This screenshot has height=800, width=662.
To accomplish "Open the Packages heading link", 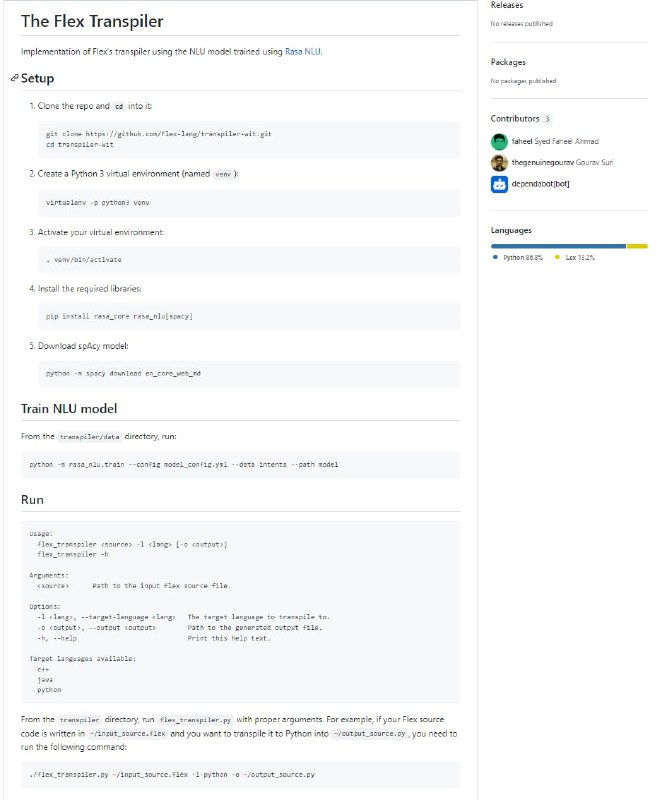I will coord(509,62).
